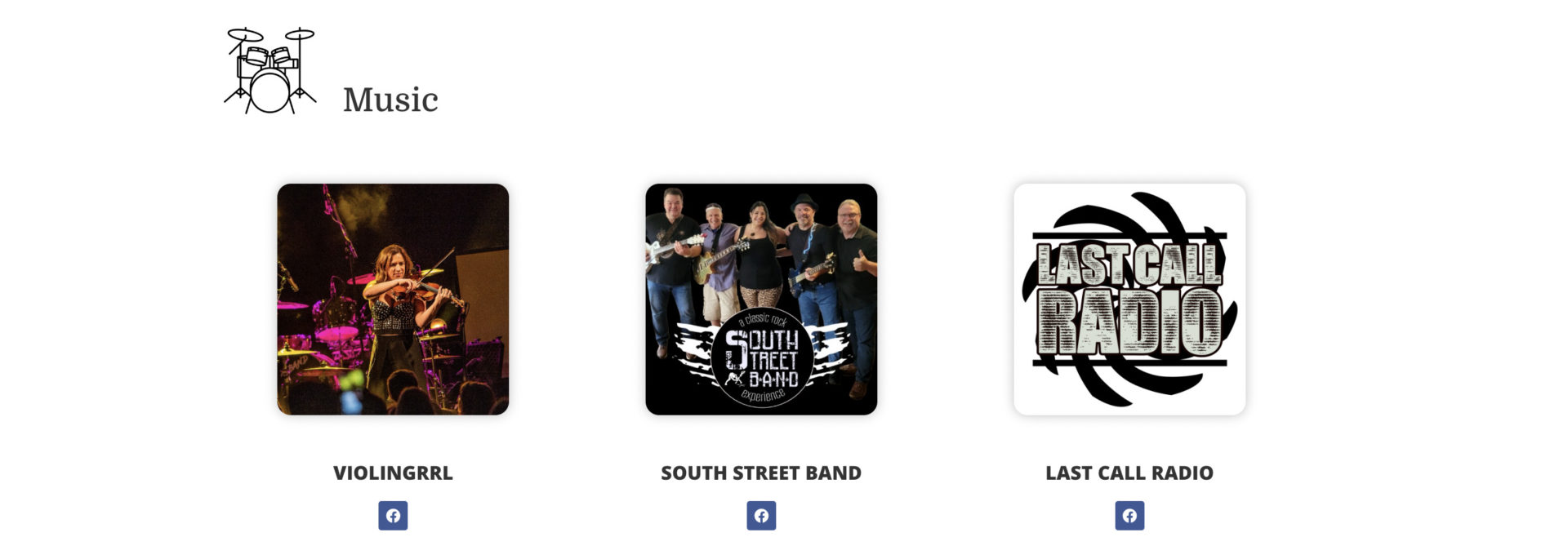Open South Street Band's Facebook icon

coord(761,516)
